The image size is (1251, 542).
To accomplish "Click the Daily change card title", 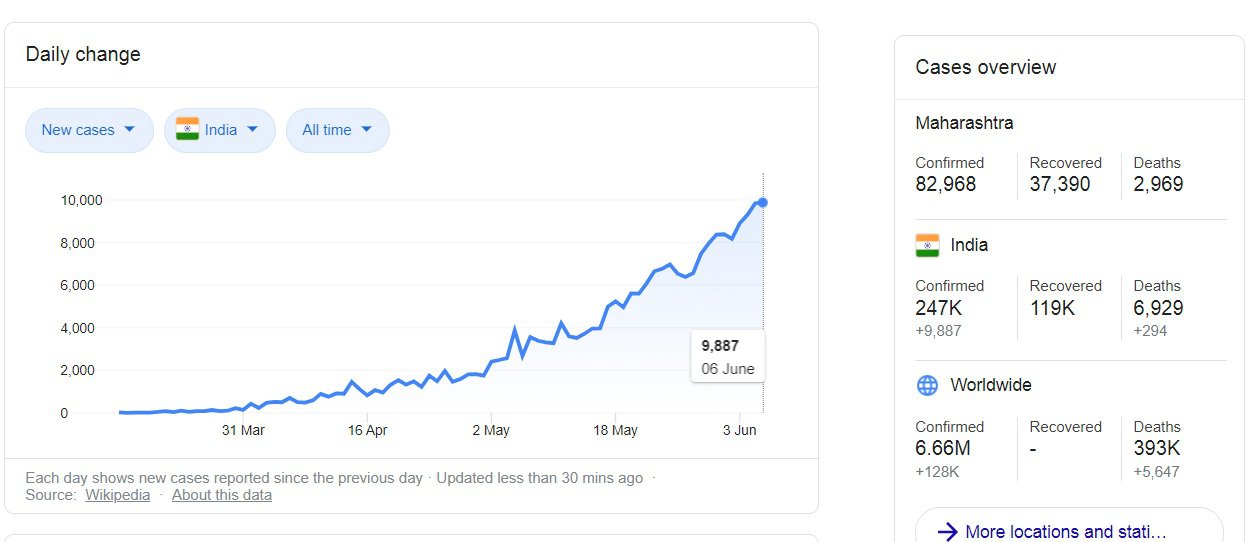I will 83,54.
